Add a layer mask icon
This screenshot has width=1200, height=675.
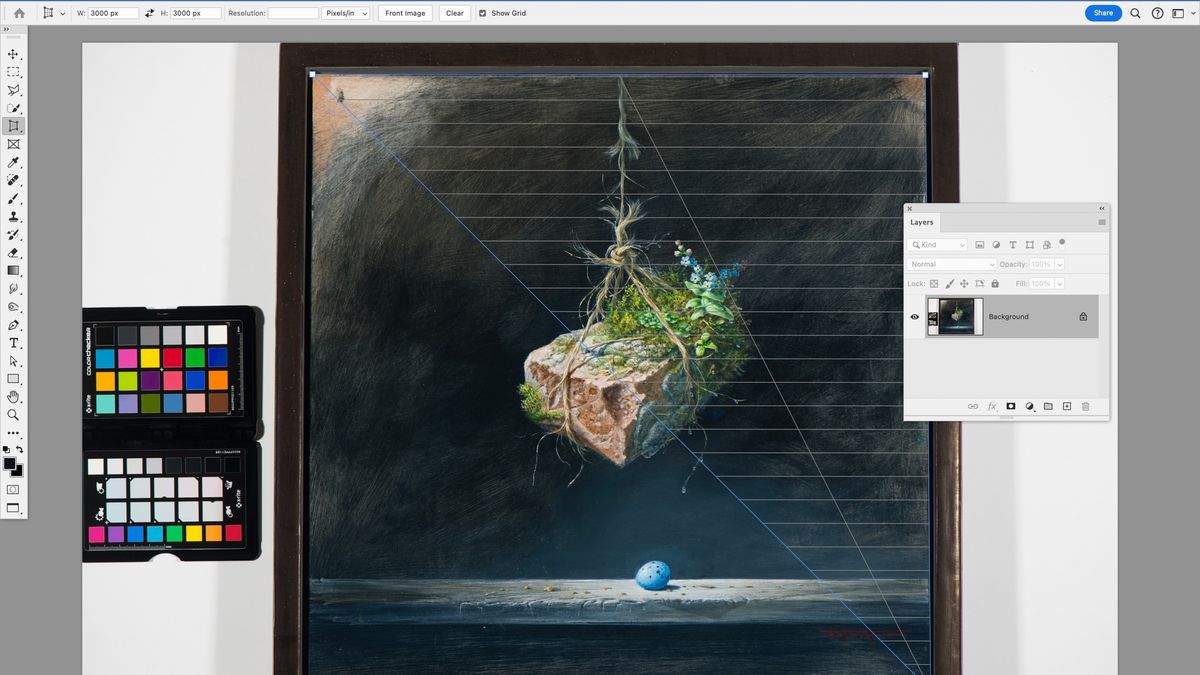(x=1010, y=406)
